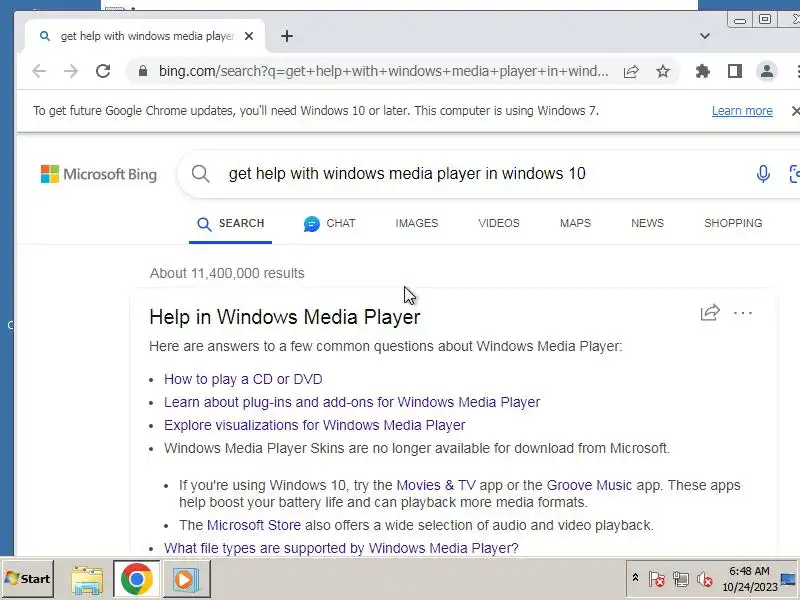Open the Windows Start menu
This screenshot has height=600, width=800.
28,579
